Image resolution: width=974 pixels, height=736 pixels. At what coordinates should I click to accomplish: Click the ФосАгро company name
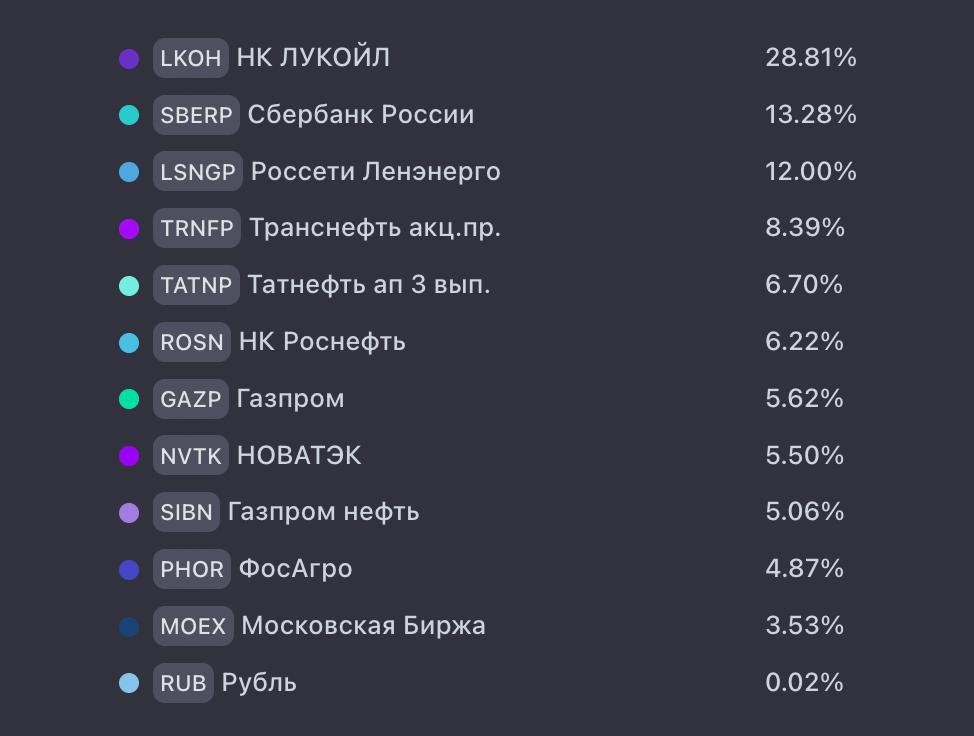pyautogui.click(x=295, y=569)
